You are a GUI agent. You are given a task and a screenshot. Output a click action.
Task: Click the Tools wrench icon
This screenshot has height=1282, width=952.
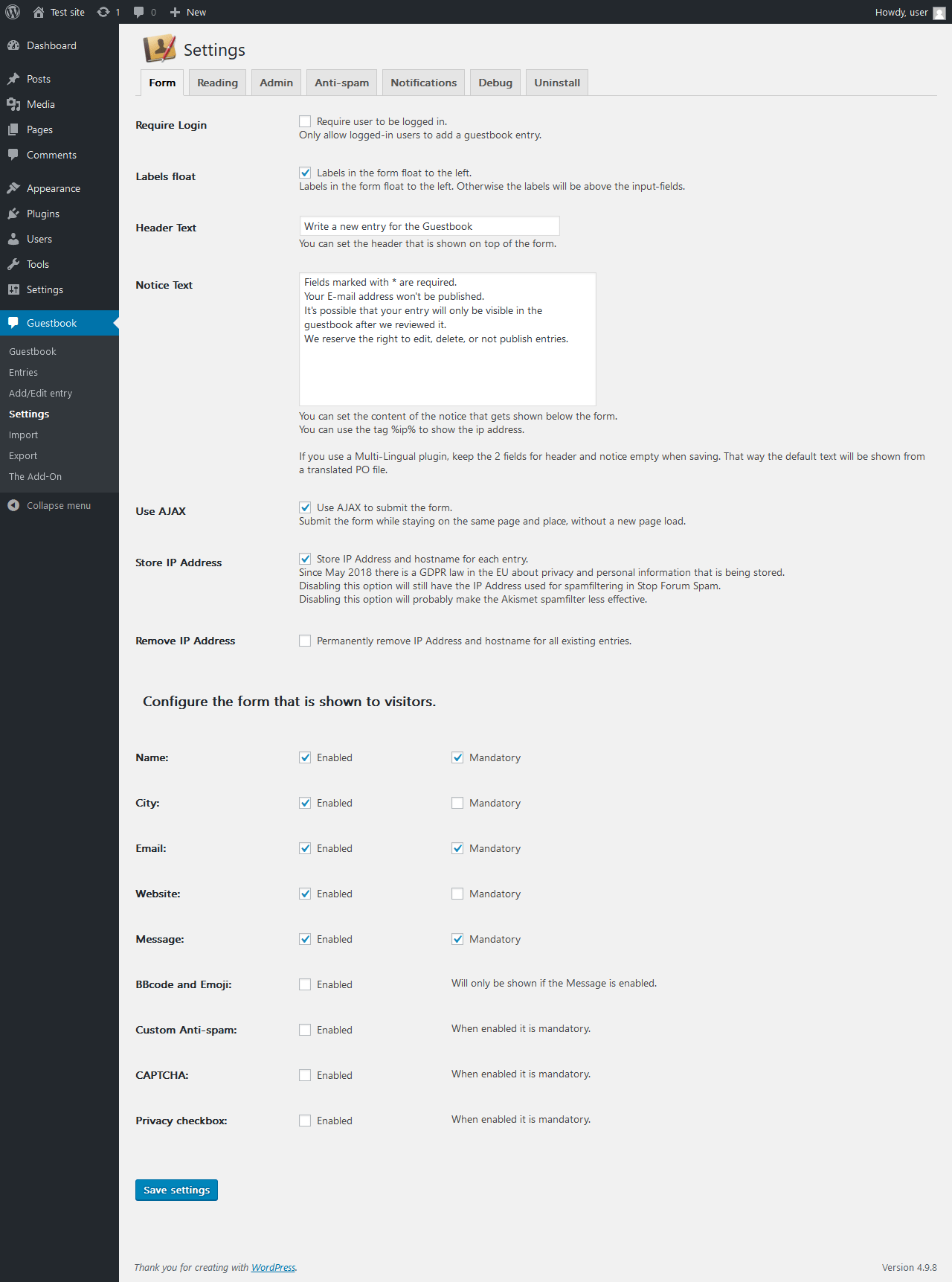tap(13, 264)
